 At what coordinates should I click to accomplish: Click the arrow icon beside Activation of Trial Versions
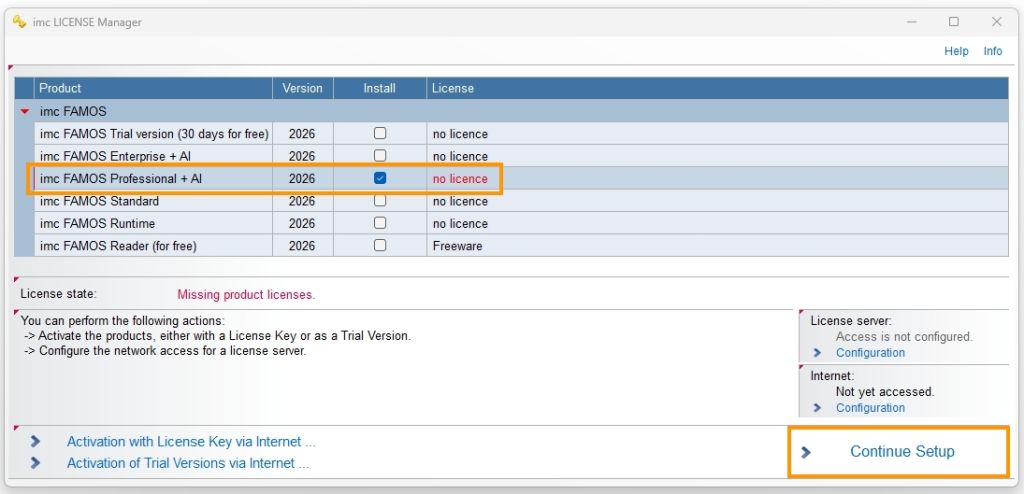(35, 463)
